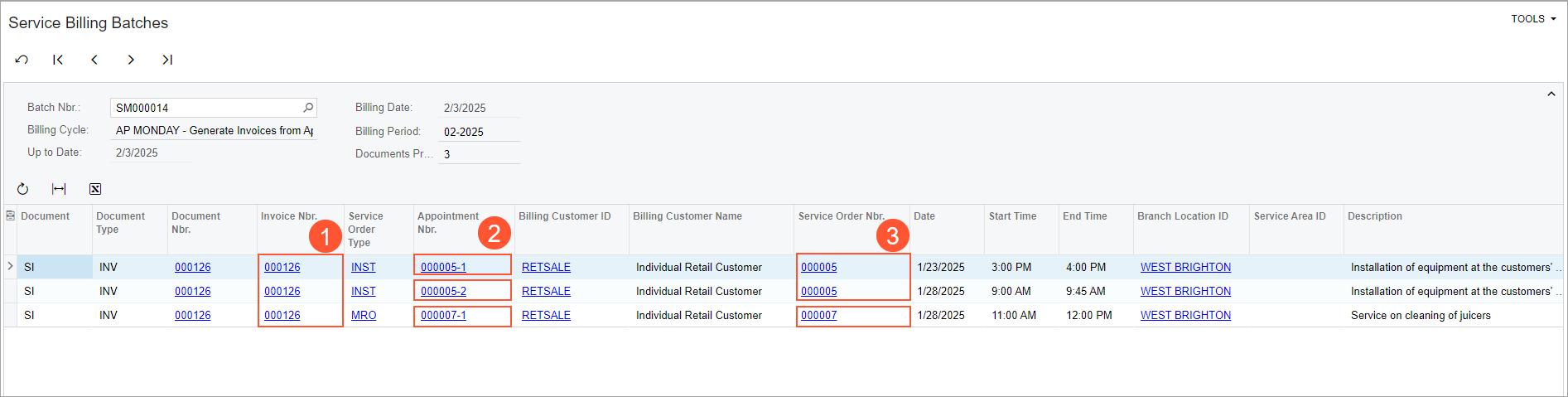Go to the previous batch record
The height and width of the screenshot is (397, 1568).
[x=94, y=60]
